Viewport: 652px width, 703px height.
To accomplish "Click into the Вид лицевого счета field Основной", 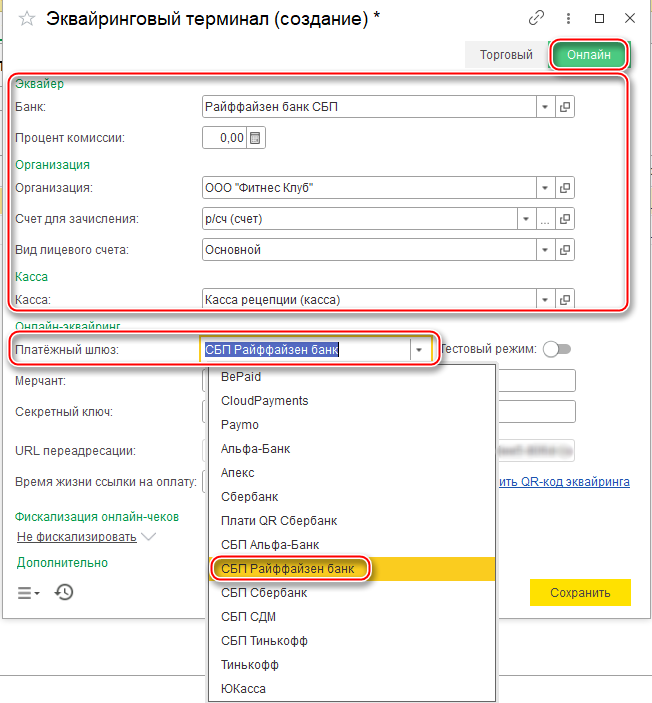I will click(369, 250).
